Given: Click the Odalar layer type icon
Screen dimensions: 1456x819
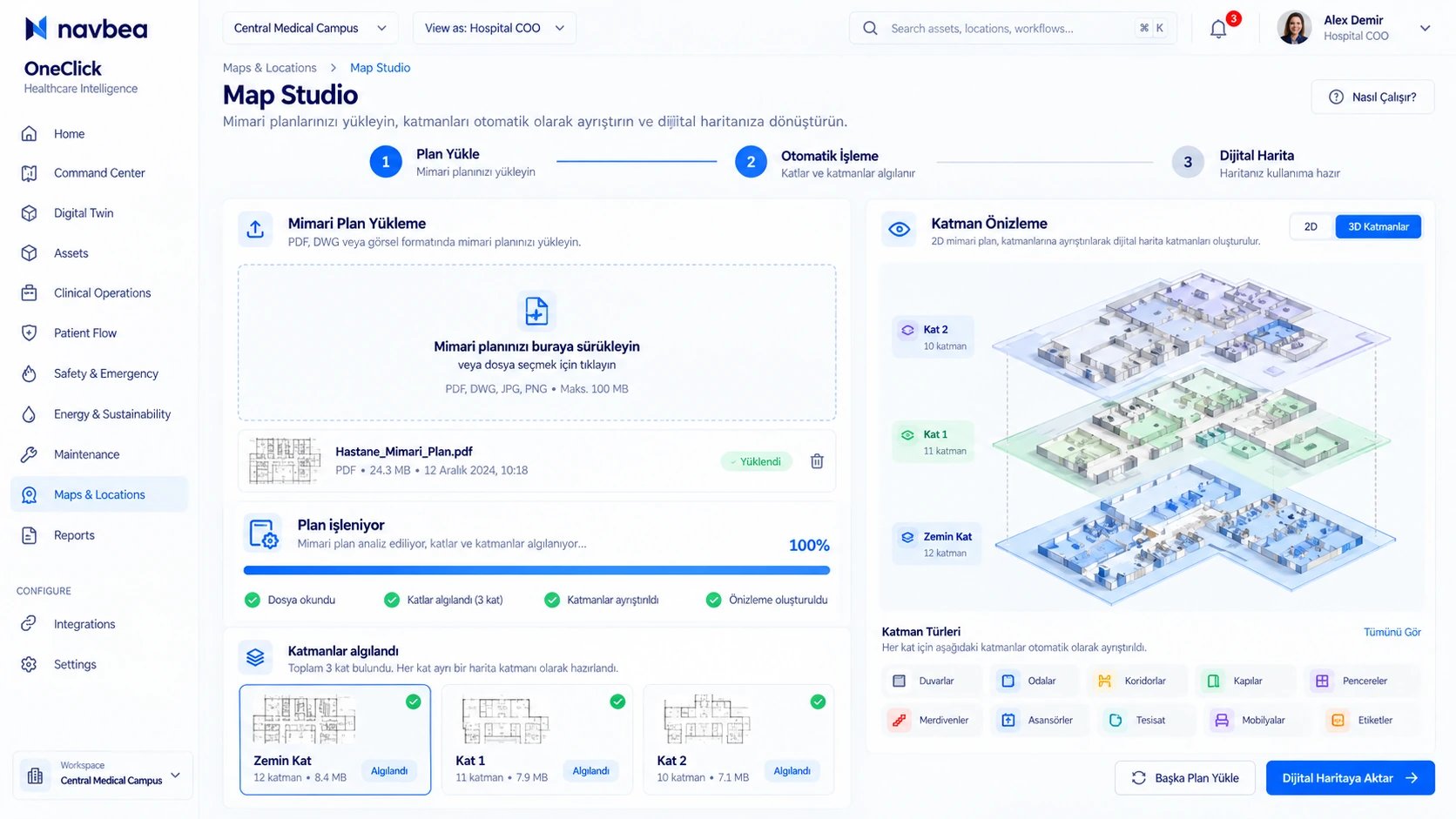Looking at the screenshot, I should pyautogui.click(x=1008, y=681).
